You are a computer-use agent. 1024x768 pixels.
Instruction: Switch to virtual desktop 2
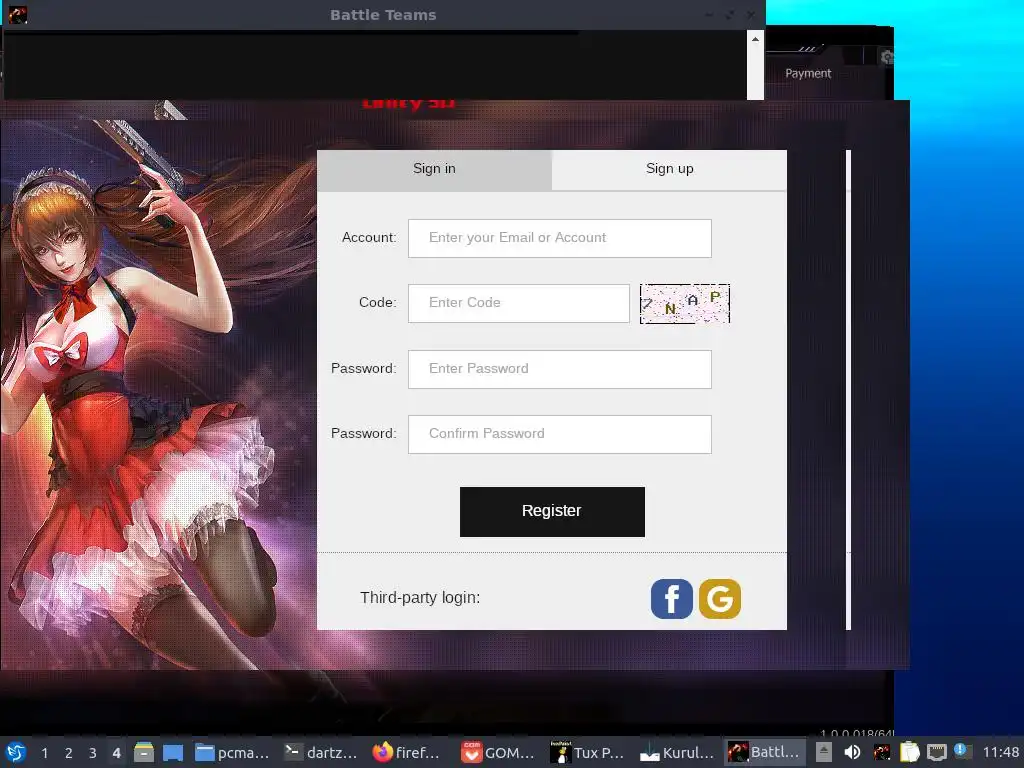(69, 753)
